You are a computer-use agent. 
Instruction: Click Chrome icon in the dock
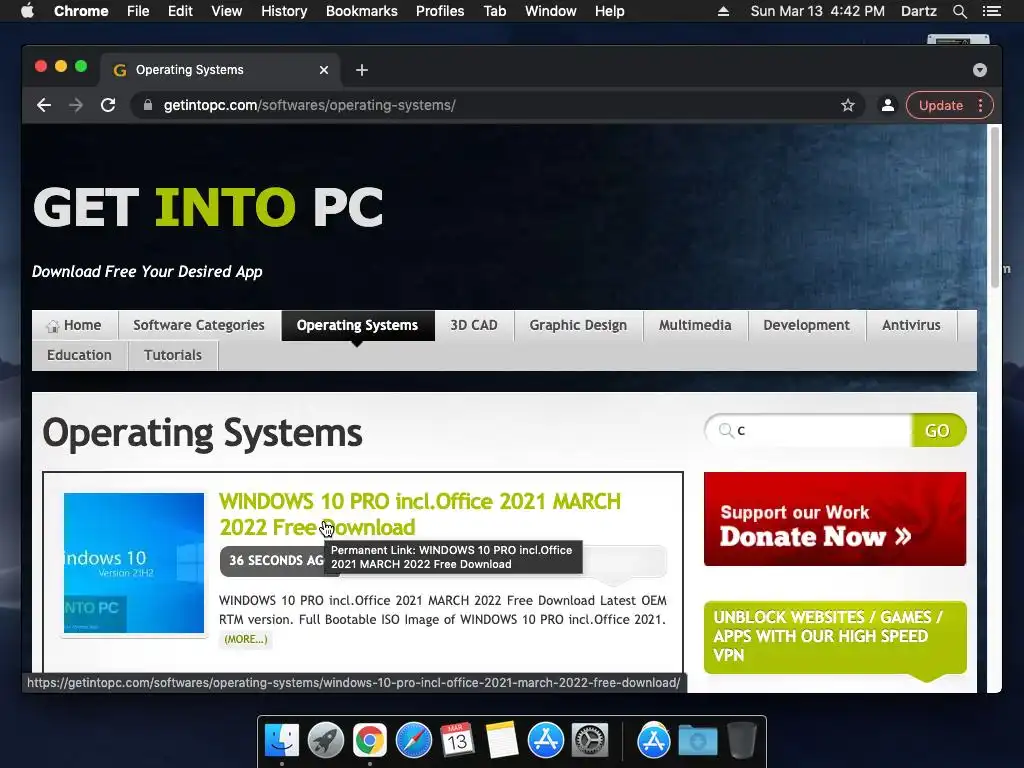[x=370, y=741]
